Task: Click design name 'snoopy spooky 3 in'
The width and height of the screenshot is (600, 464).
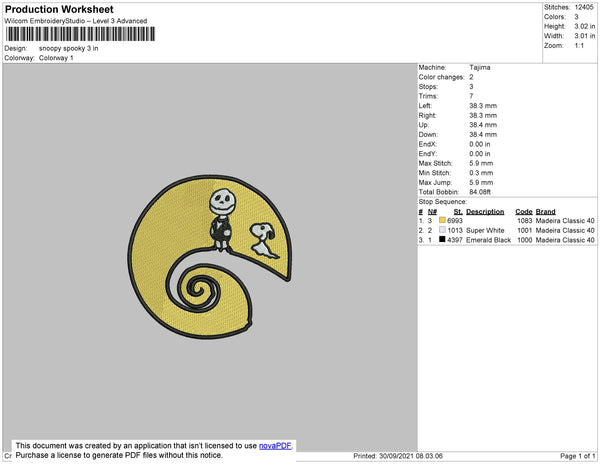Action: [68, 48]
